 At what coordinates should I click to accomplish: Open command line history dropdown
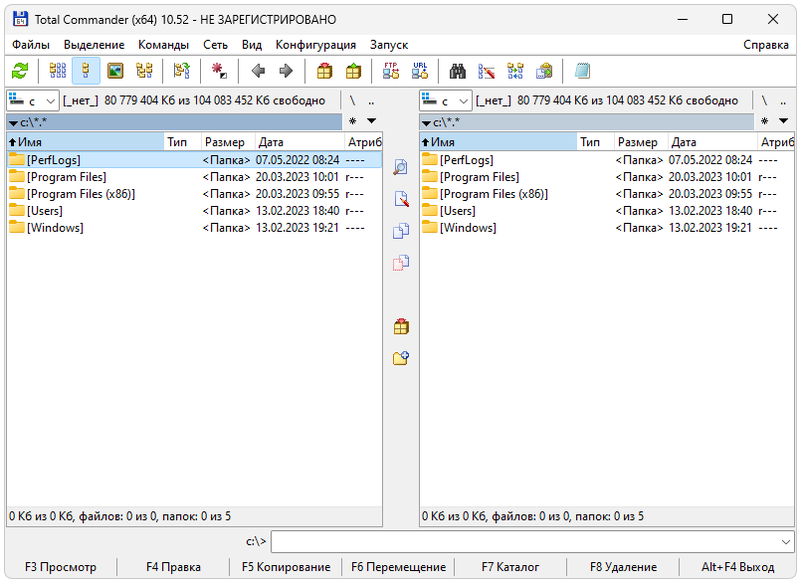(x=786, y=542)
